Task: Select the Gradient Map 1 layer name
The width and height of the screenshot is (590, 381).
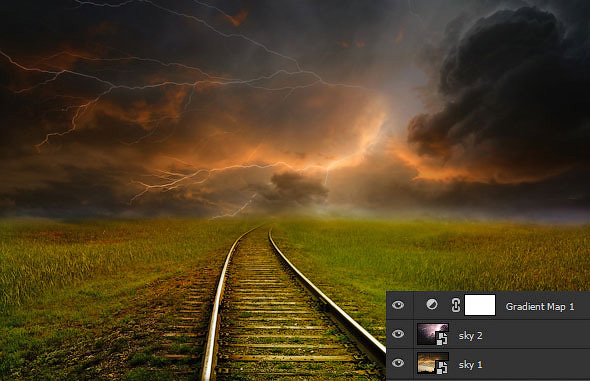Action: coord(540,307)
